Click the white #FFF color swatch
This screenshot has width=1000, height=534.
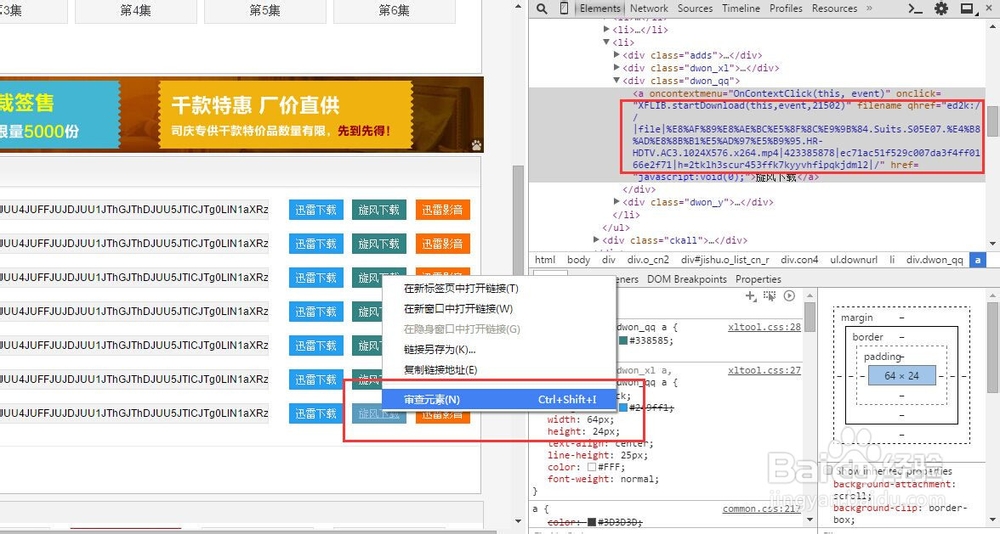pyautogui.click(x=591, y=467)
